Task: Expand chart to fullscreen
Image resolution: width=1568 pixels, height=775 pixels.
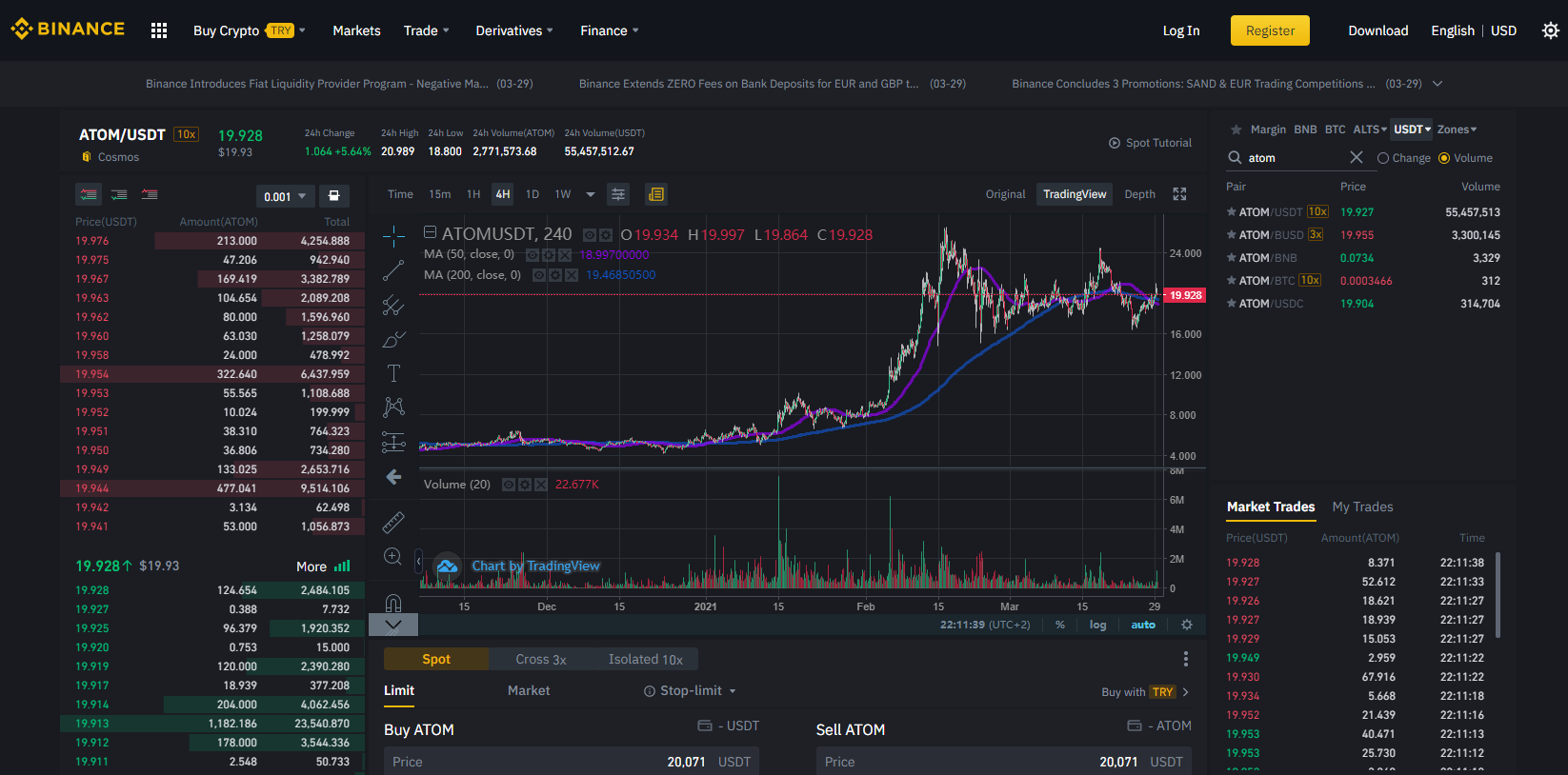Action: tap(1179, 194)
